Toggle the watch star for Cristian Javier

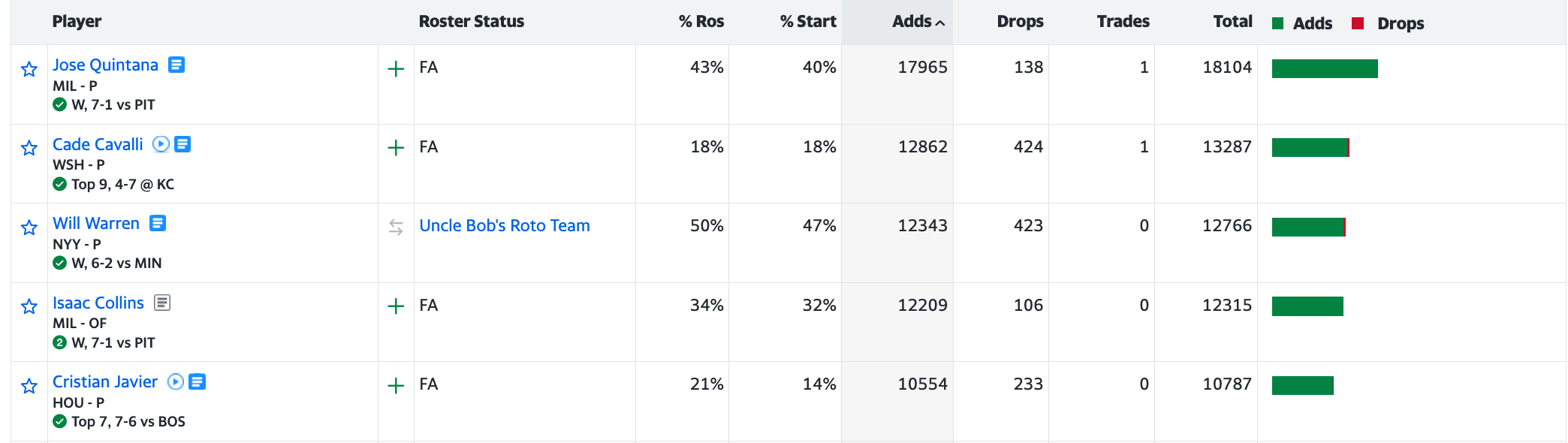coord(29,386)
